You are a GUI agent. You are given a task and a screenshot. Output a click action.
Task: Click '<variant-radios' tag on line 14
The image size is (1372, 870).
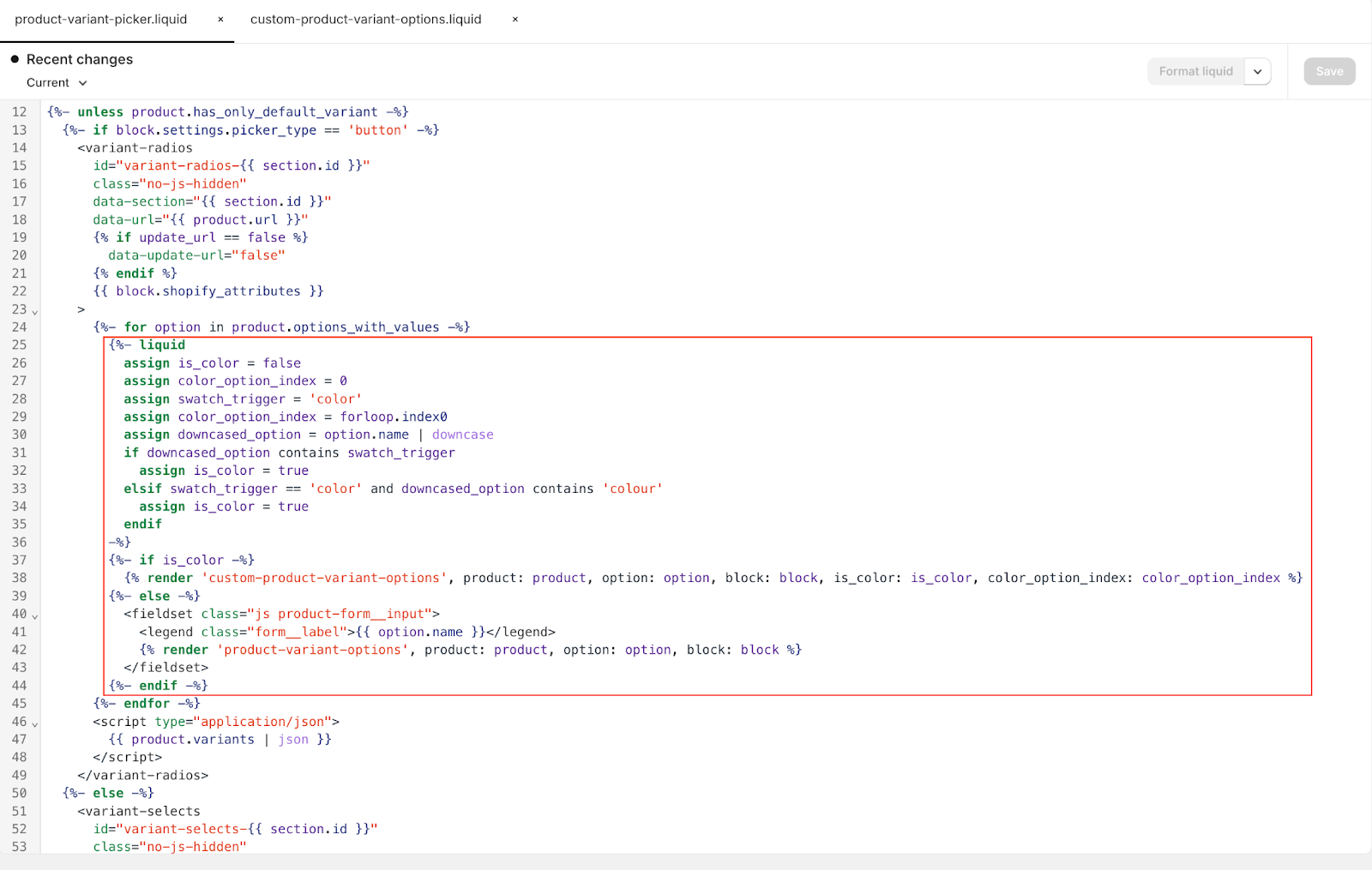click(x=135, y=147)
